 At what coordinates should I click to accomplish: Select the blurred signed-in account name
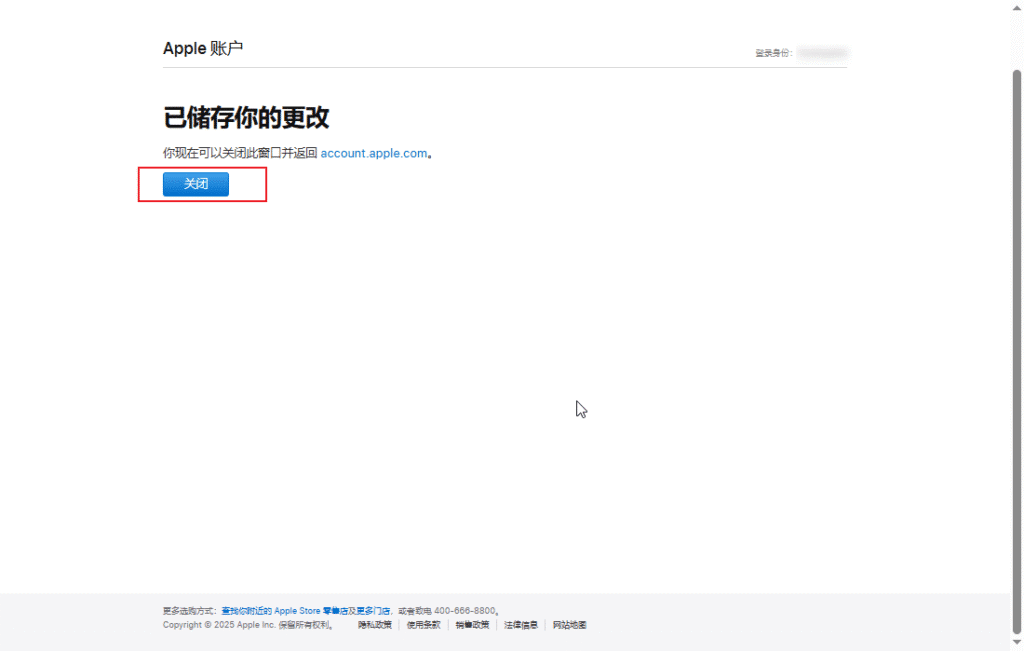click(822, 52)
